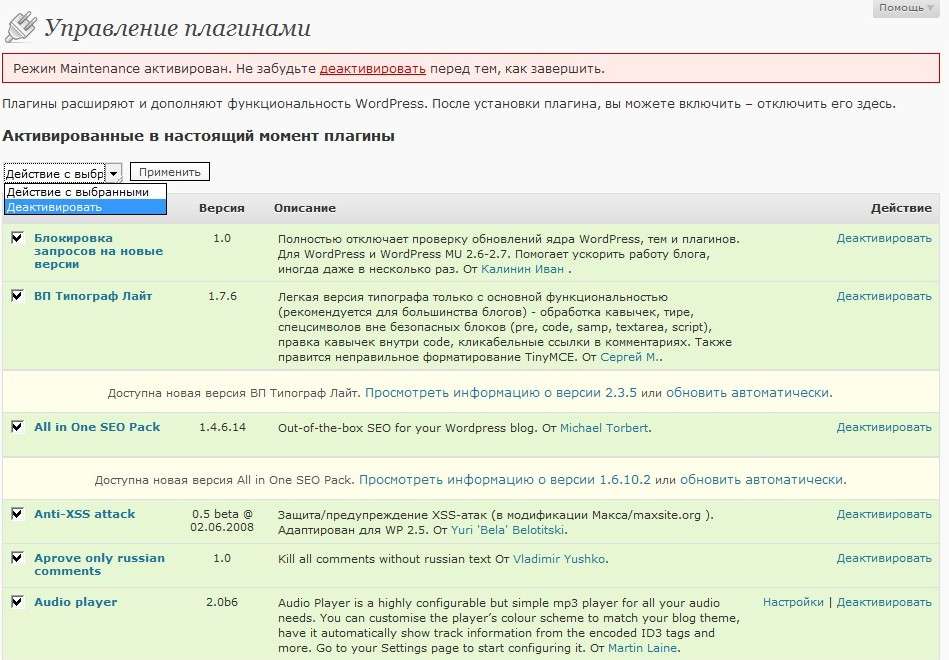Deactivate the Audio player plugin
This screenshot has height=660, width=949.
click(884, 602)
